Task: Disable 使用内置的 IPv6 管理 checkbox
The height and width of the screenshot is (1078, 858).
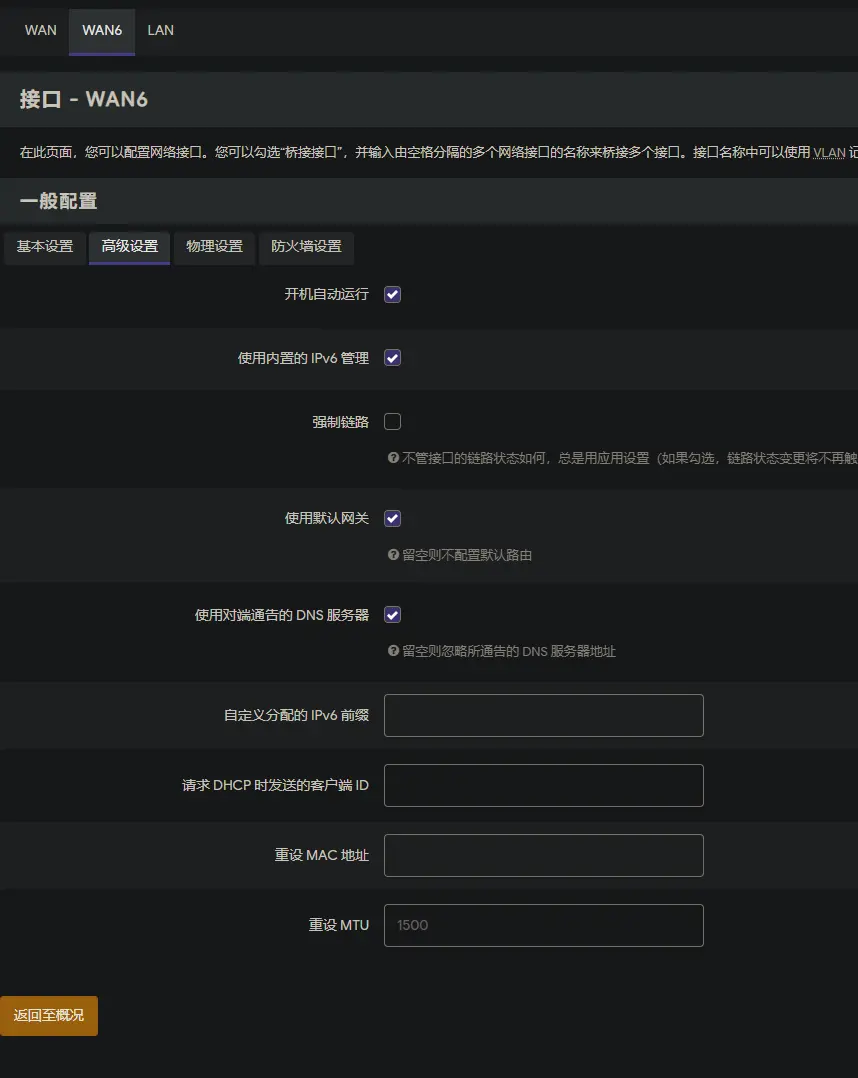Action: tap(393, 358)
